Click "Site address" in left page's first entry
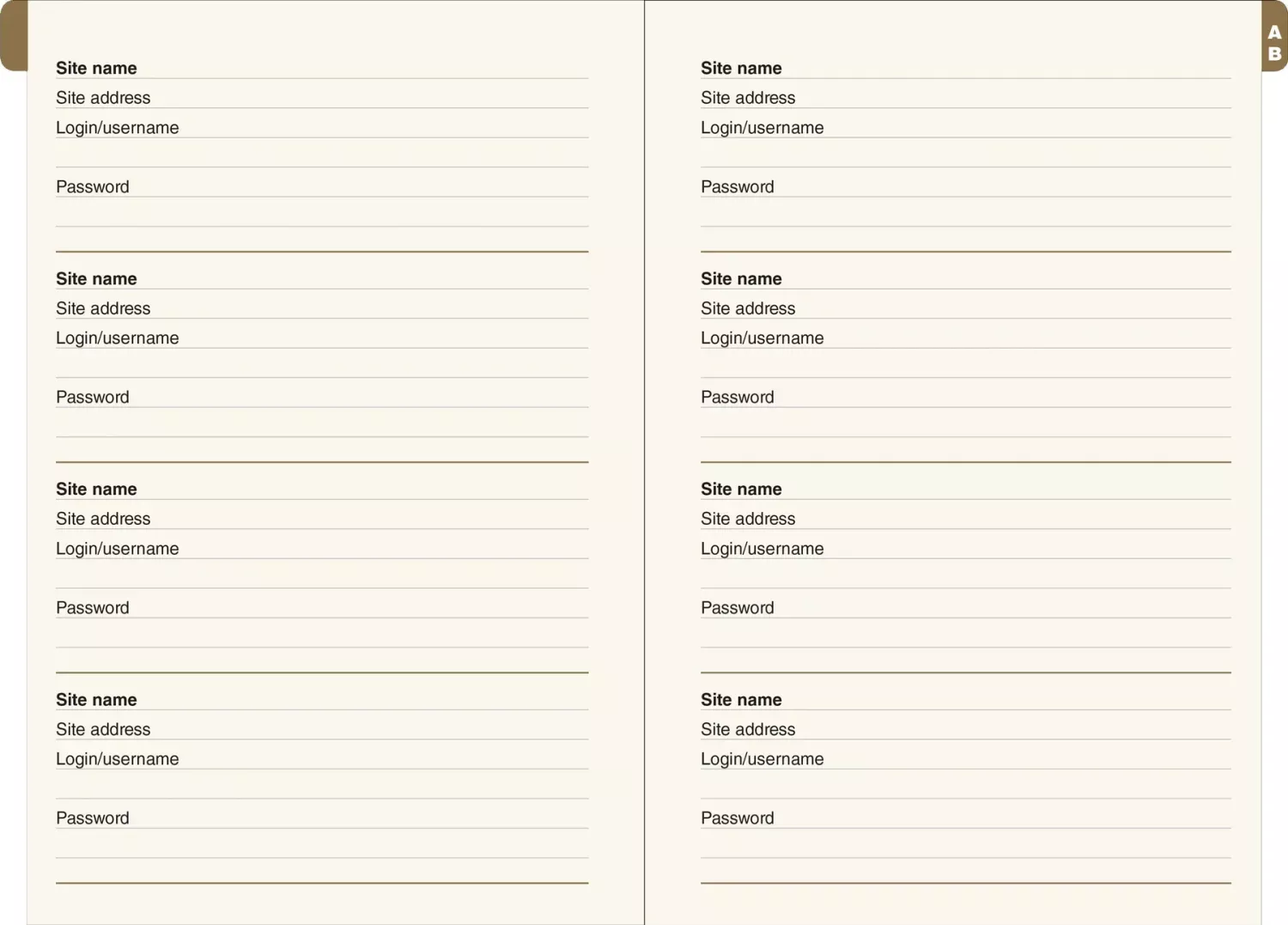Image resolution: width=1288 pixels, height=925 pixels. (103, 98)
